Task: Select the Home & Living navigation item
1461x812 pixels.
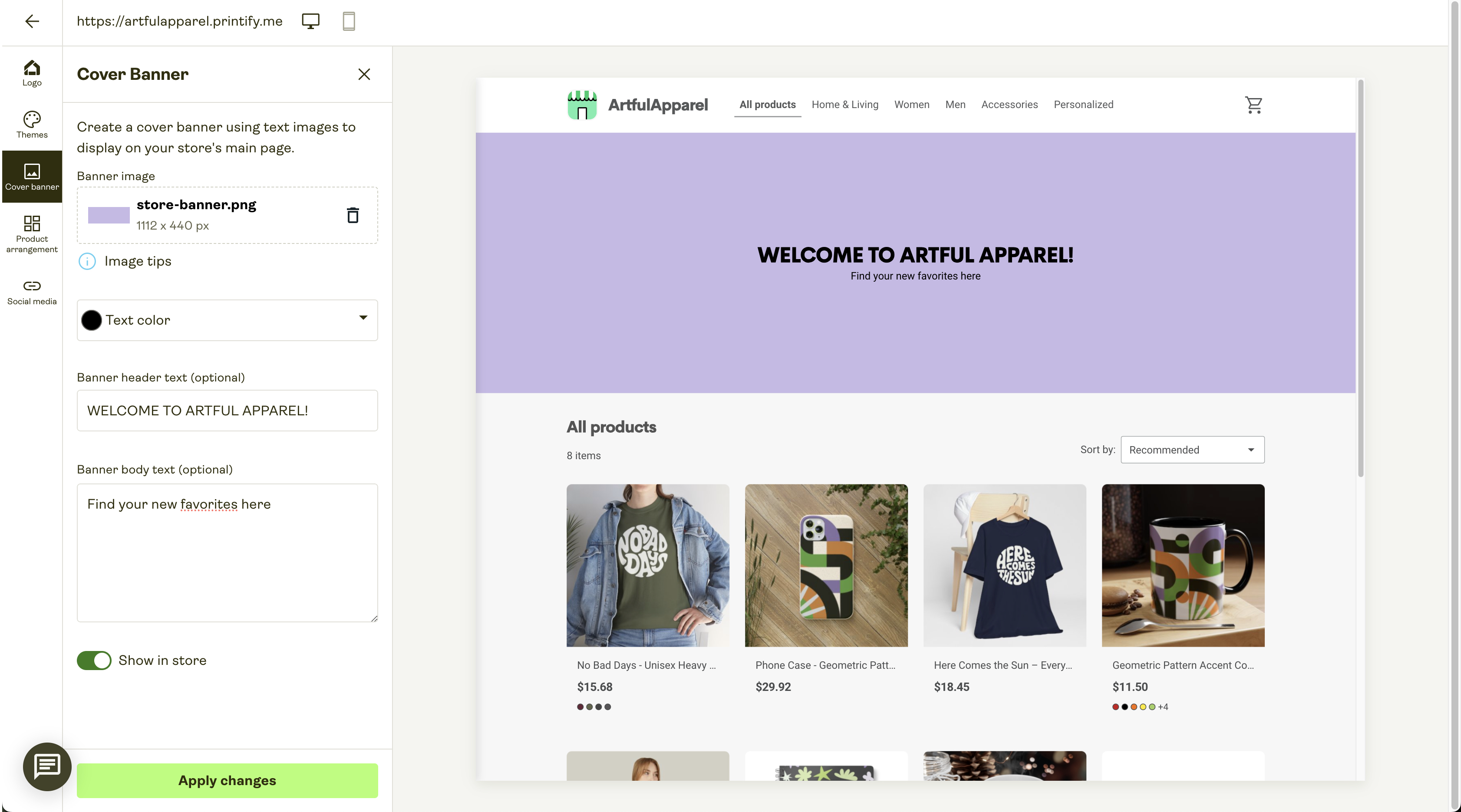Action: coord(844,104)
